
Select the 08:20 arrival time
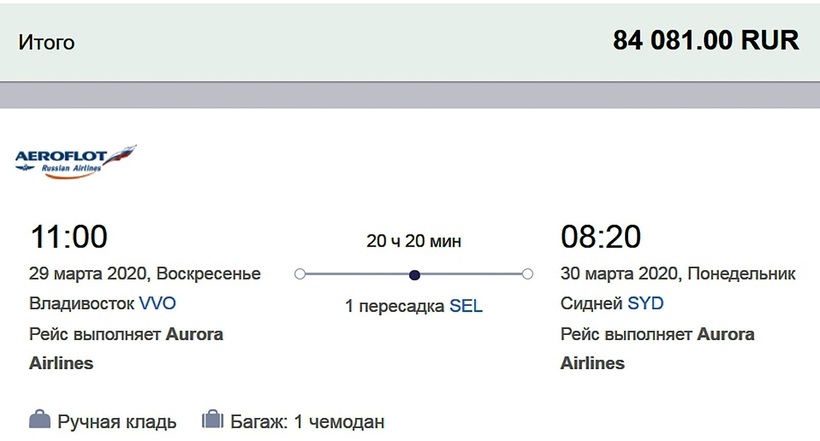(599, 237)
